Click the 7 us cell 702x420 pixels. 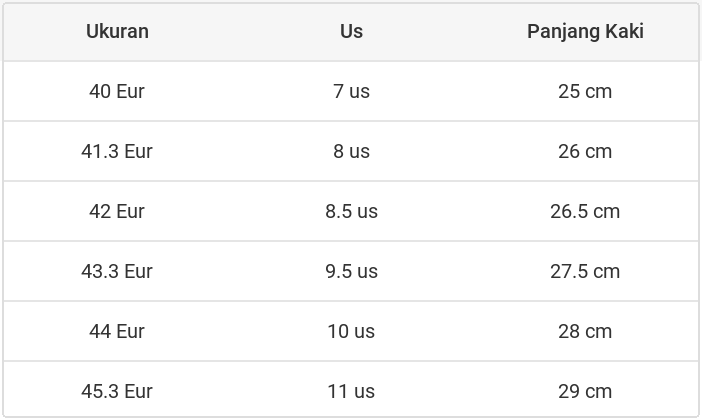click(351, 91)
